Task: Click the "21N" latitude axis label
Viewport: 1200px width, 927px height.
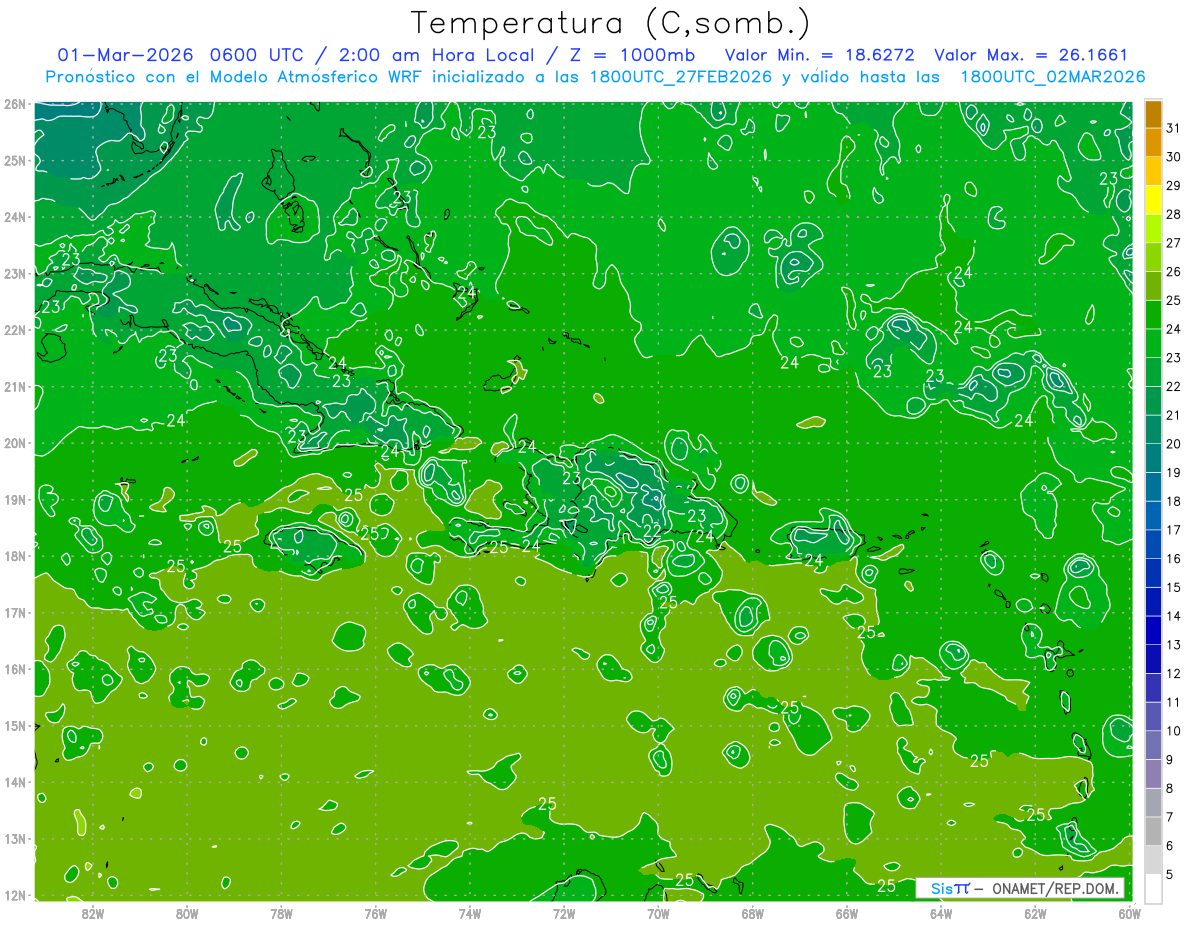Action: [14, 386]
